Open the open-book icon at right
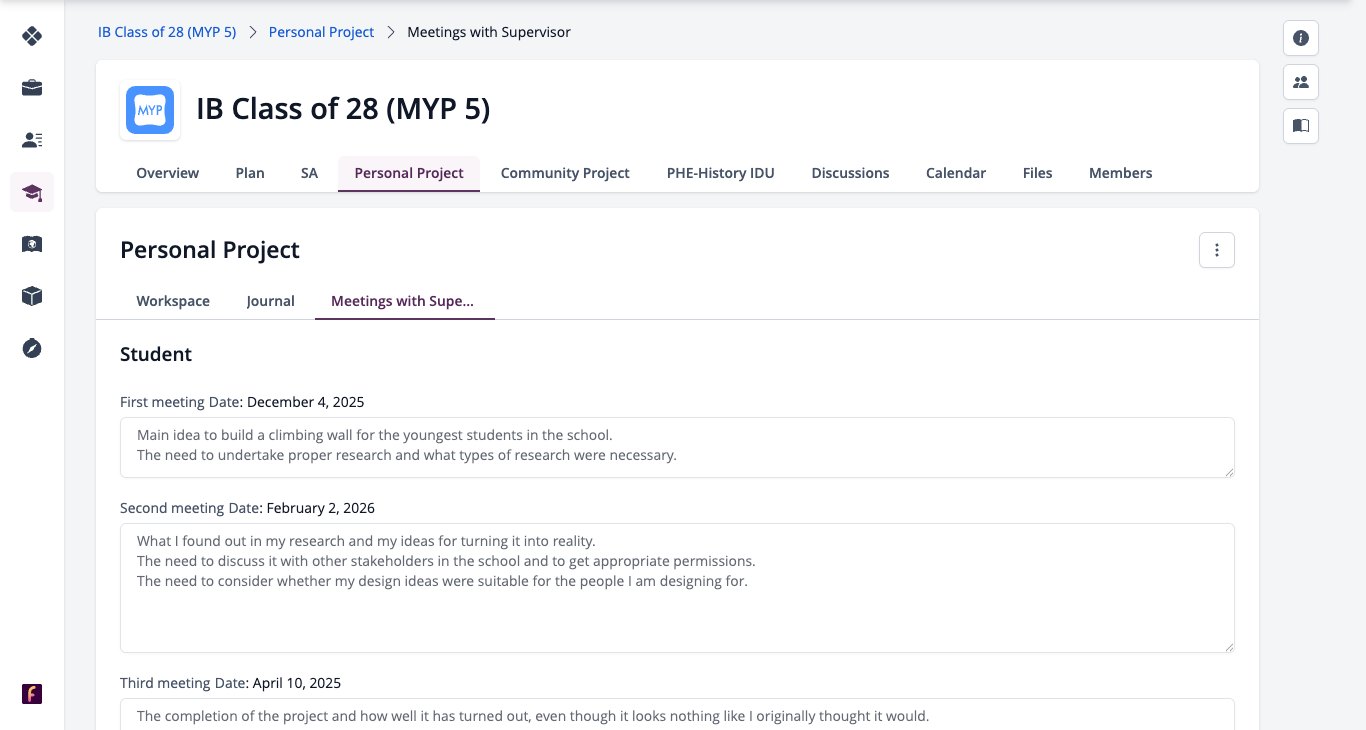The height and width of the screenshot is (730, 1366). click(x=1301, y=126)
